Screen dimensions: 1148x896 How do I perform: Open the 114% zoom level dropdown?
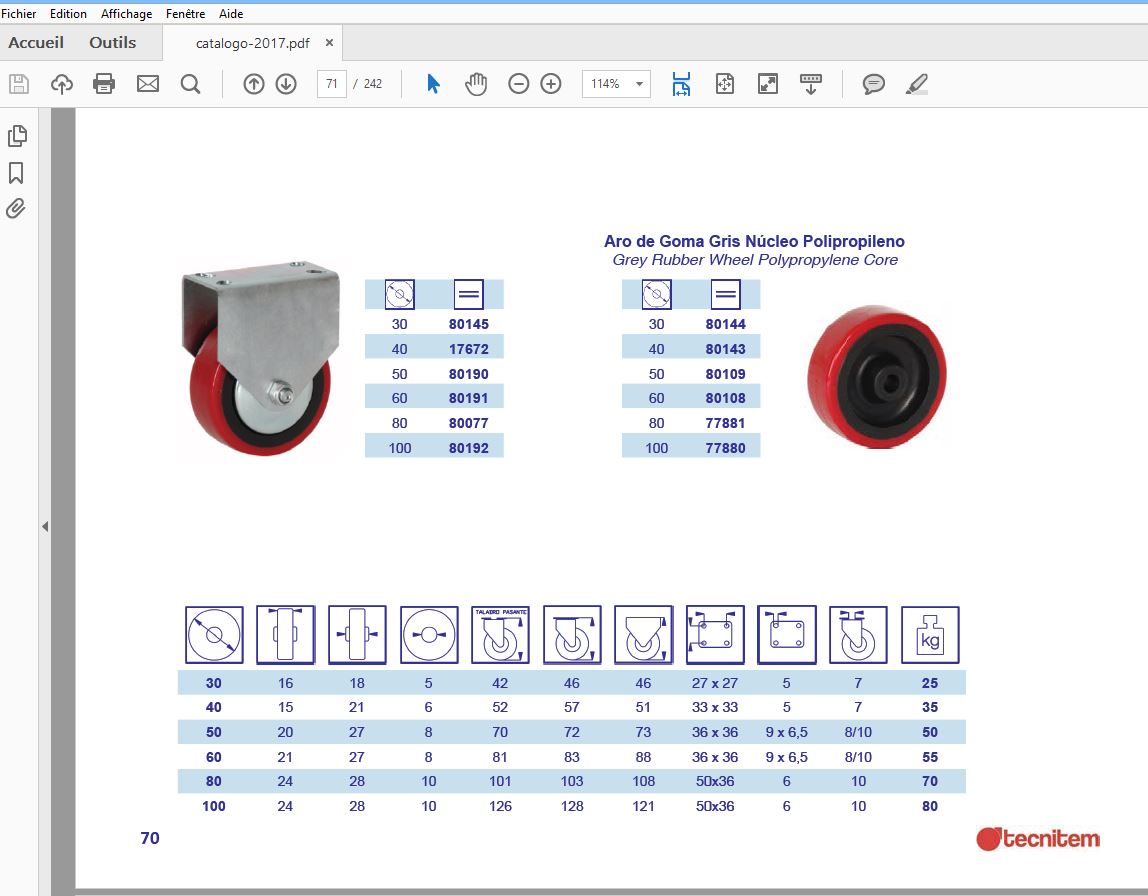coord(616,84)
